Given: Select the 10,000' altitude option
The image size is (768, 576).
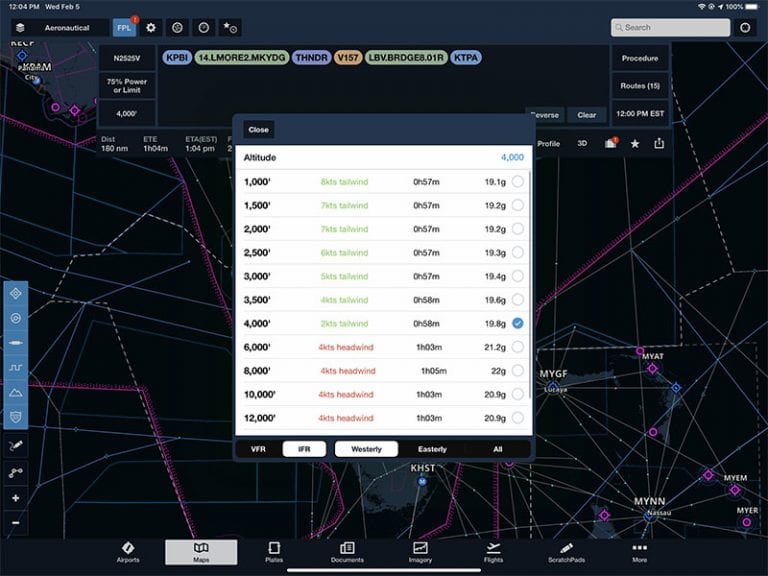Looking at the screenshot, I should tap(384, 394).
